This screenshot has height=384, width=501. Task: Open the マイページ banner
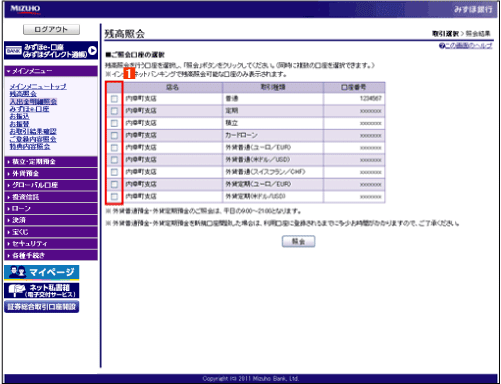click(42, 273)
